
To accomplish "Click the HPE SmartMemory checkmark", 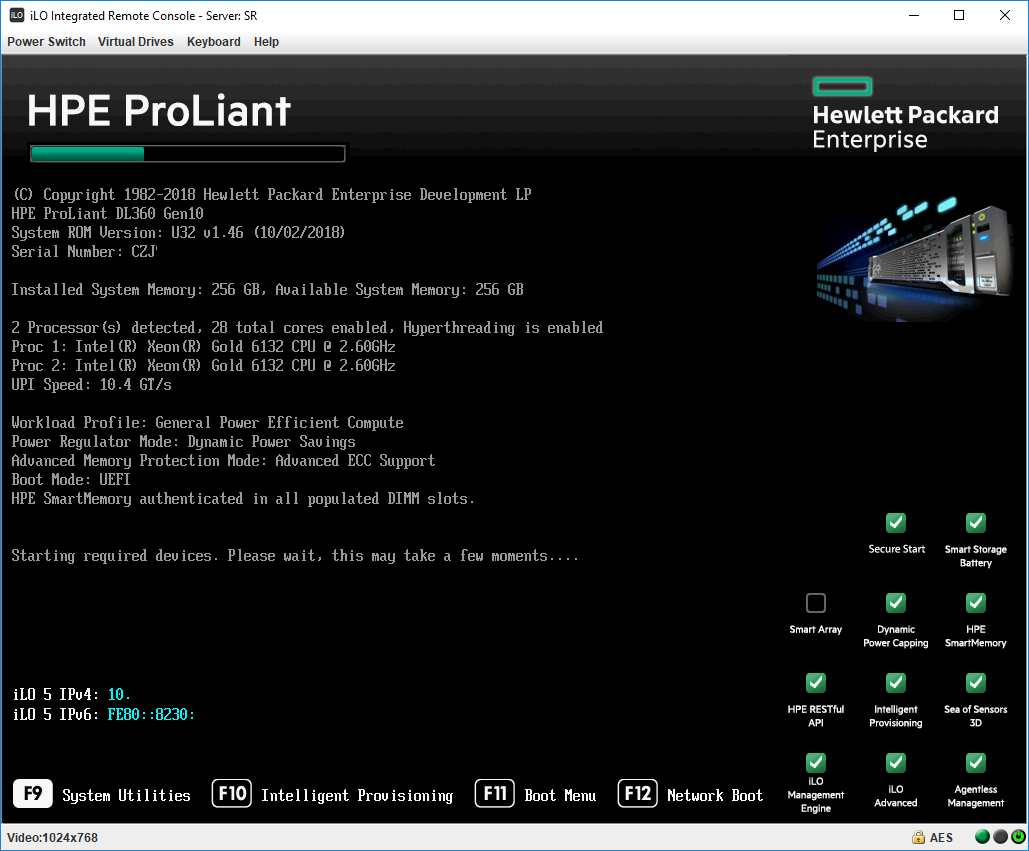I will coord(976,603).
